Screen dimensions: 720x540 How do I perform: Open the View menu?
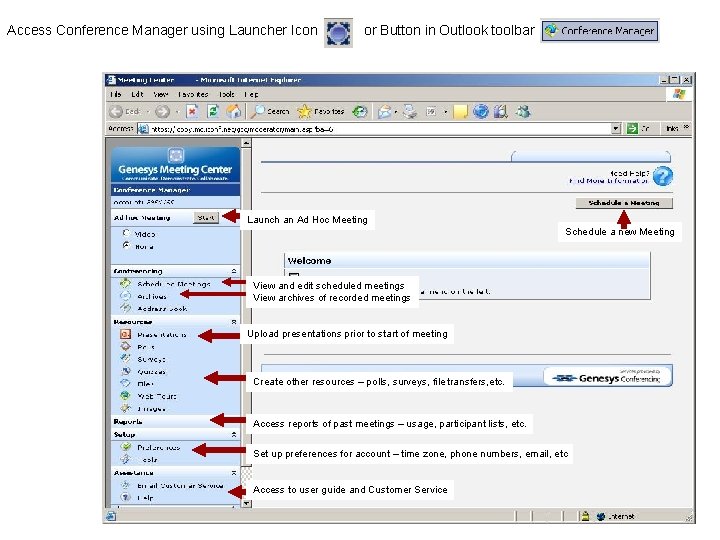160,94
